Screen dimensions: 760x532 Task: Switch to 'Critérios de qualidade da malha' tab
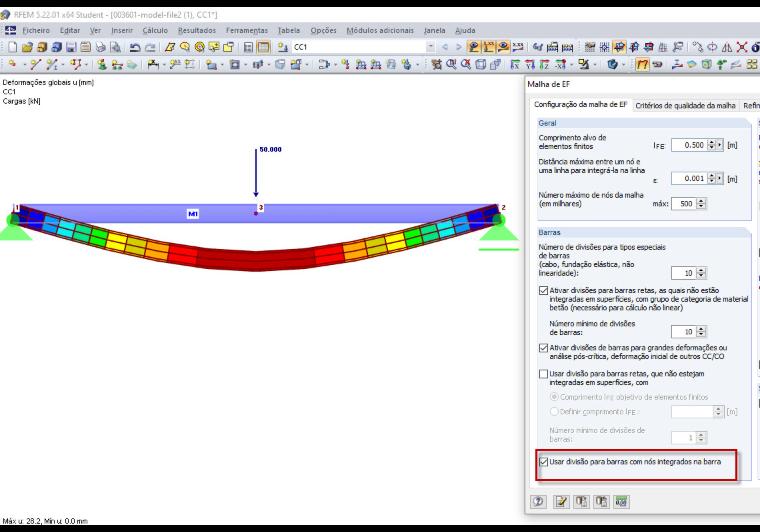[685, 106]
